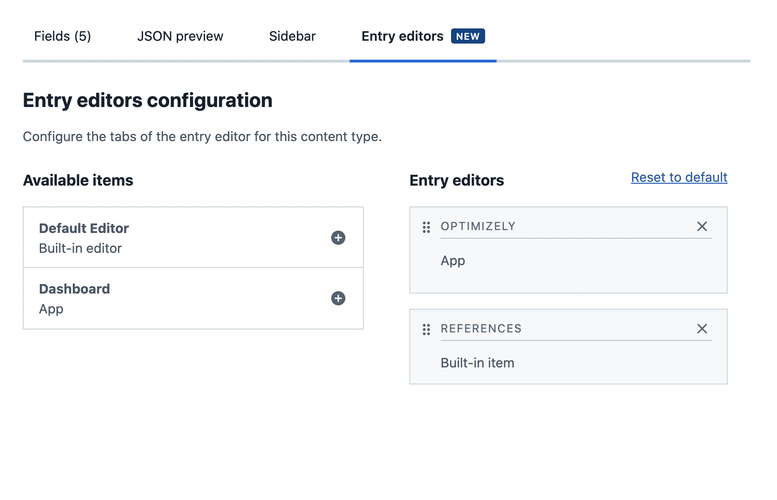Viewport: 777px width, 500px height.
Task: Remove the References entry editor
Action: [702, 329]
